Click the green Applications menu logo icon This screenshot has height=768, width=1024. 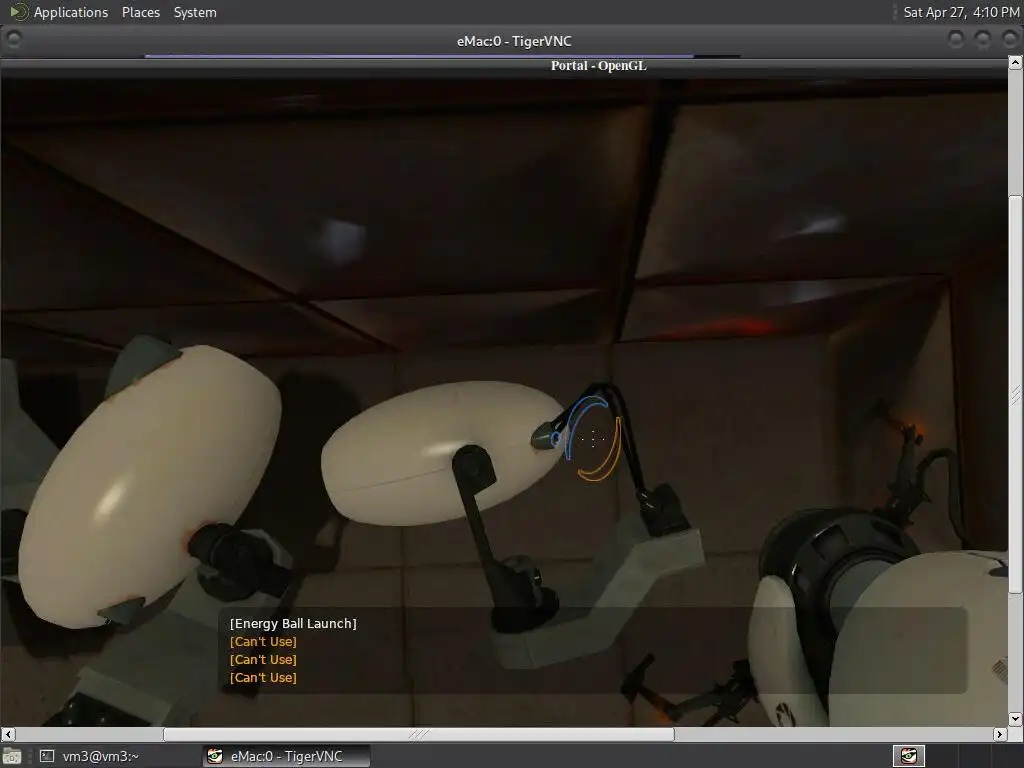[x=18, y=12]
